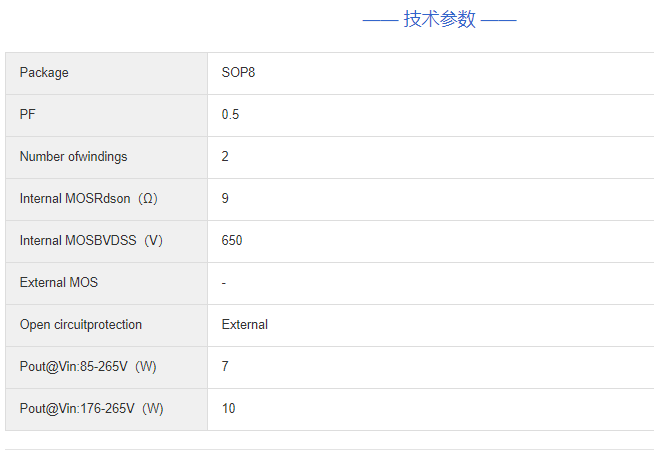Click the Internal MOSBVDSS label
Viewport: 654px width, 455px height.
point(79,241)
